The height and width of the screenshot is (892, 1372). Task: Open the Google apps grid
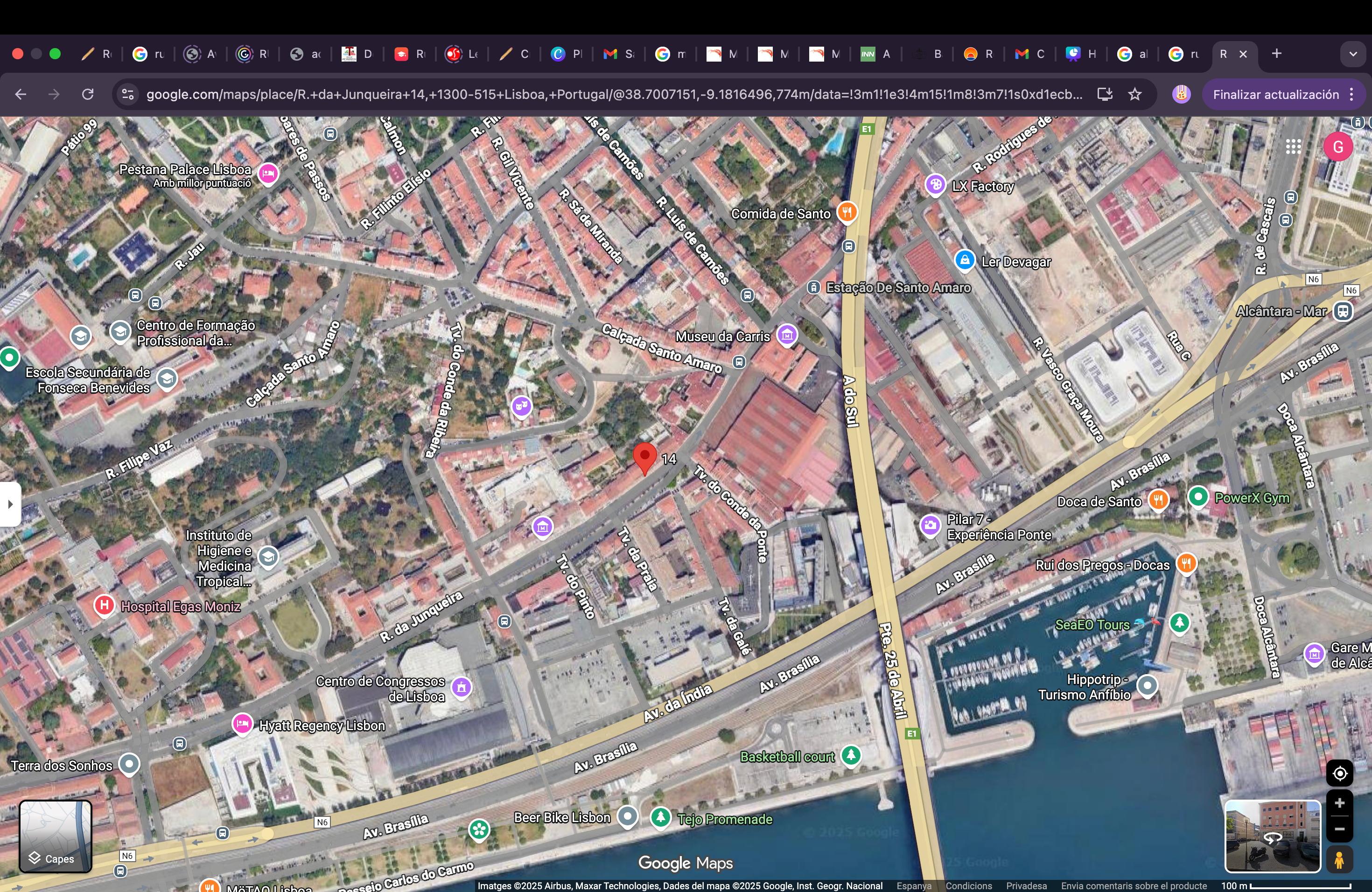[1293, 147]
